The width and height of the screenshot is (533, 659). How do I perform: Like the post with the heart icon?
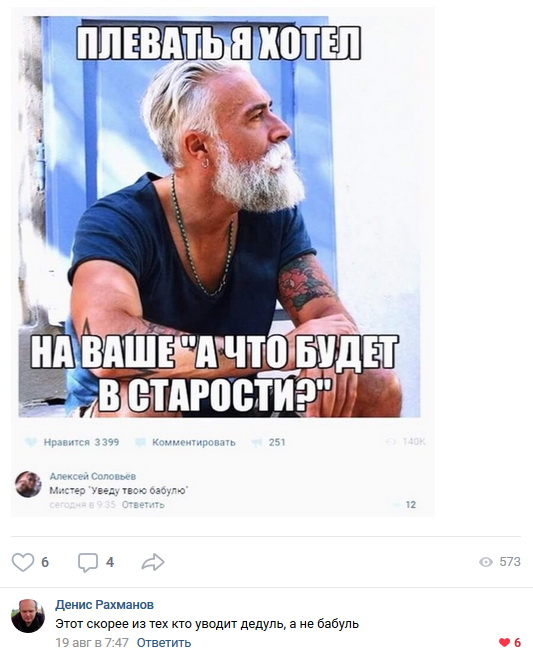click(22, 562)
